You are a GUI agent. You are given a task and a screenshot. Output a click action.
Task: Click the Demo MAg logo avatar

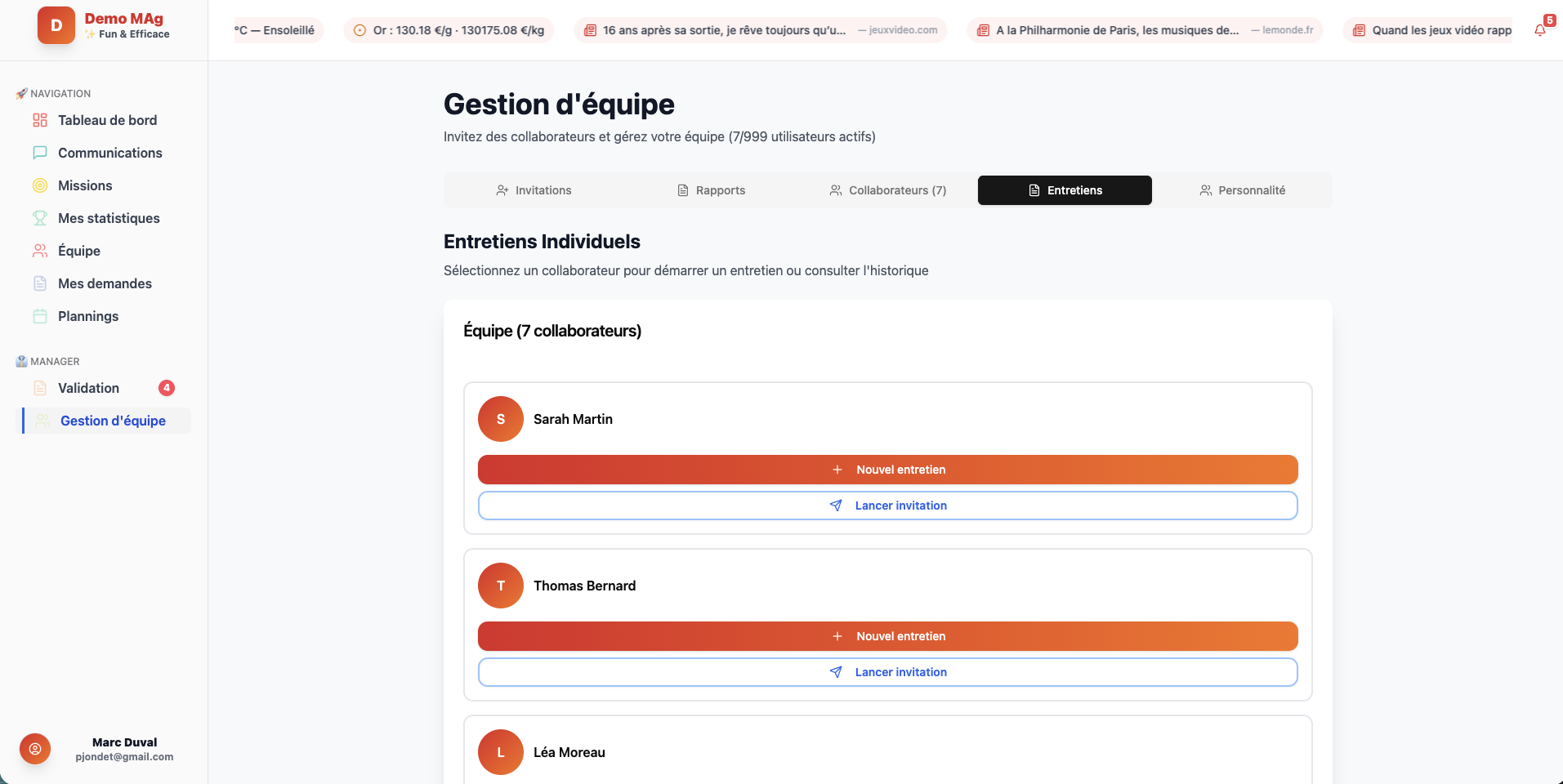pyautogui.click(x=56, y=25)
